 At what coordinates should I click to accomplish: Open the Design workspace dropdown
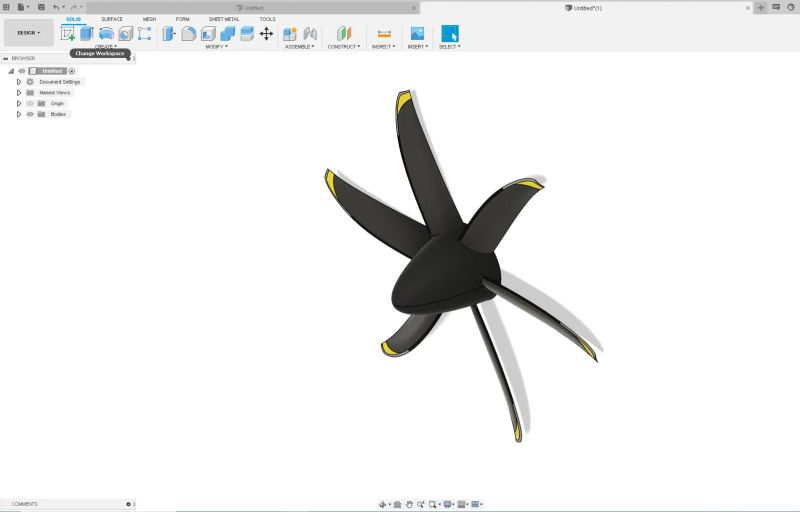click(29, 33)
